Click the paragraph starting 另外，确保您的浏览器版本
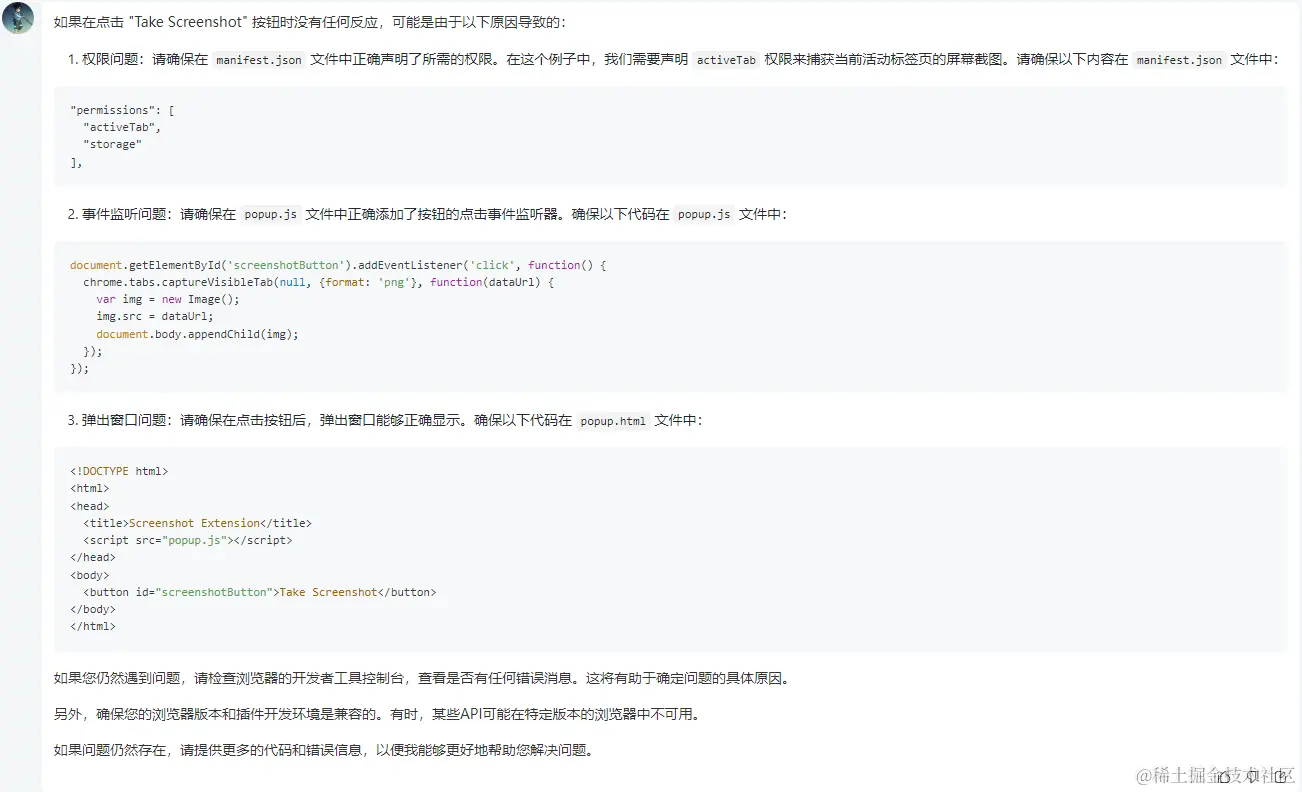 (378, 714)
